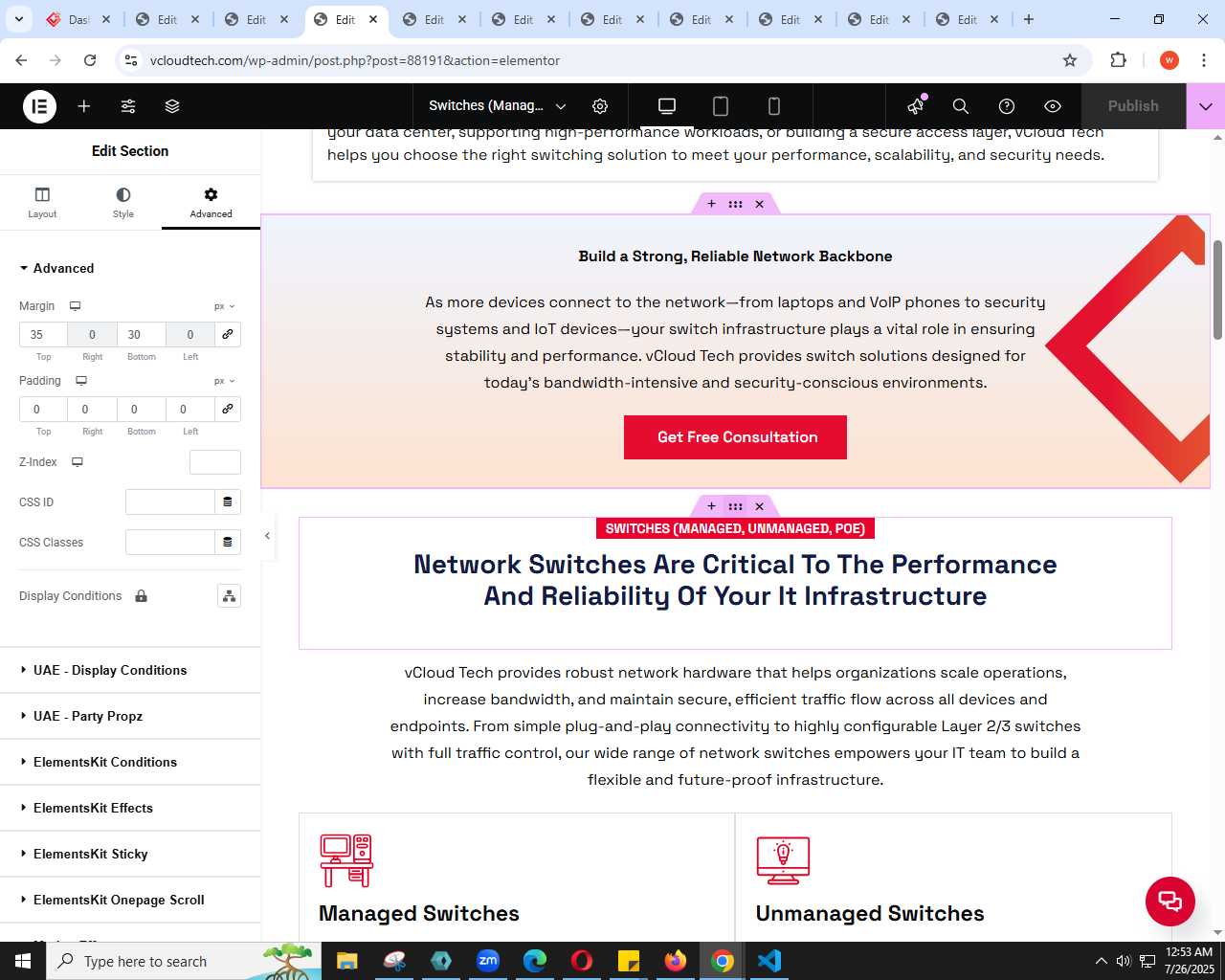
Task: Open CSS Classes dynamic tags icon
Action: click(x=228, y=543)
